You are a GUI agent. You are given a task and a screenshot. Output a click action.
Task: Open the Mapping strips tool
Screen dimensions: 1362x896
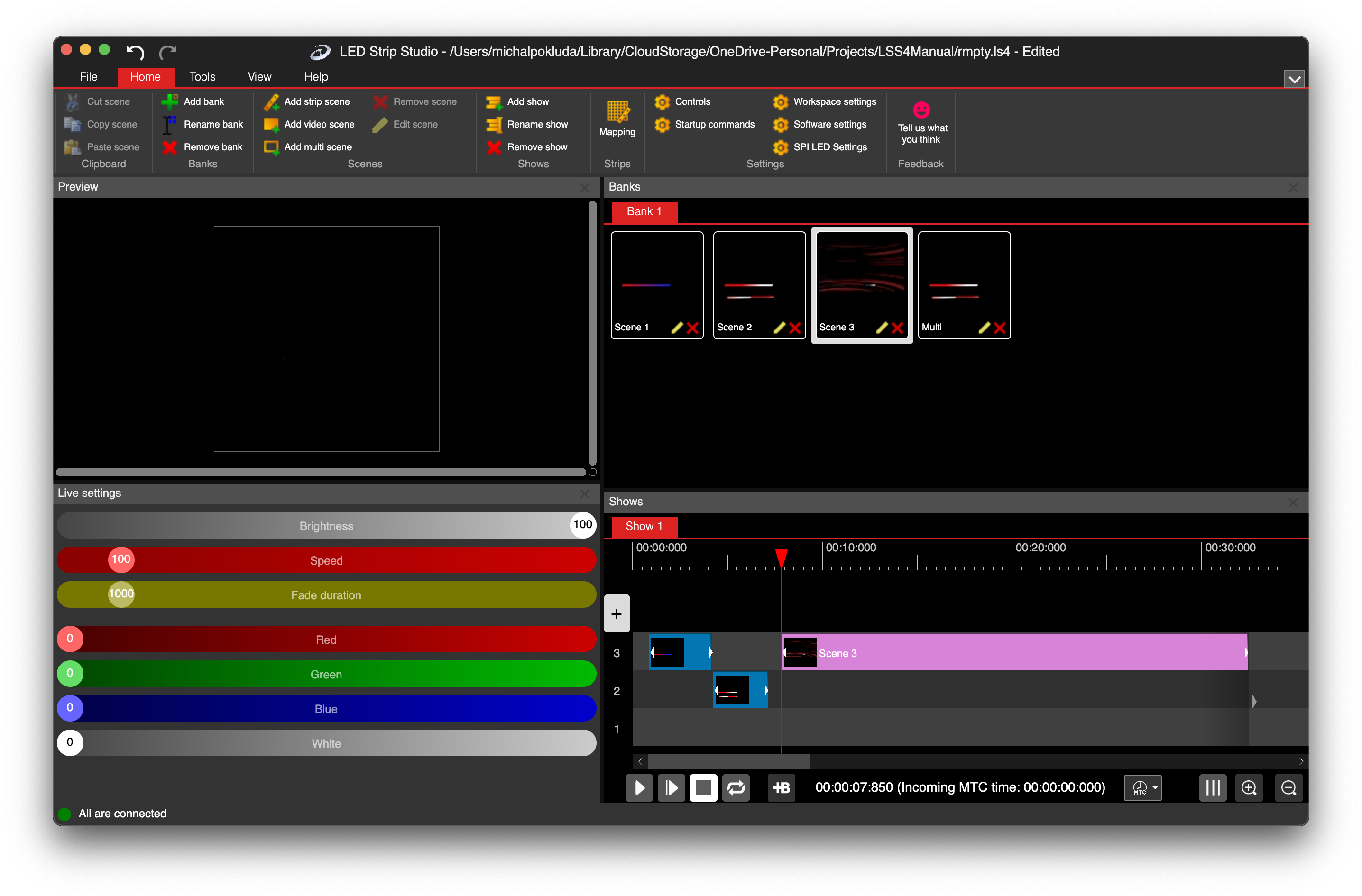(x=617, y=118)
